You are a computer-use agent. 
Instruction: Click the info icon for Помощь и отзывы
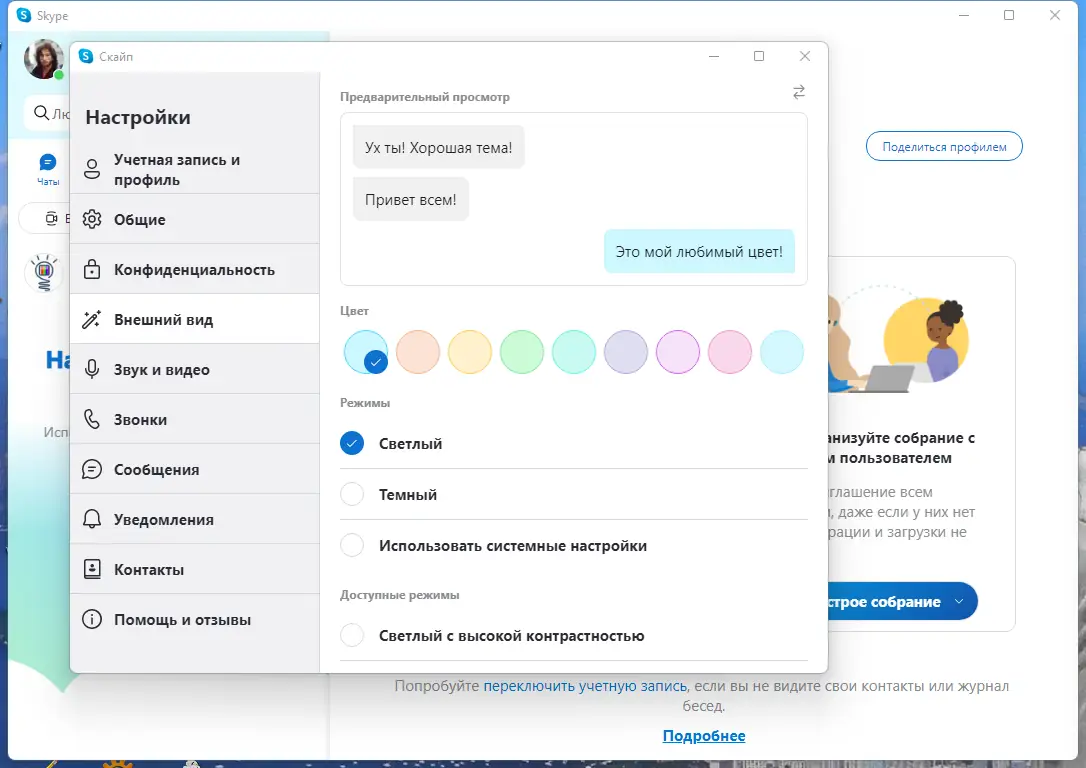[91, 619]
